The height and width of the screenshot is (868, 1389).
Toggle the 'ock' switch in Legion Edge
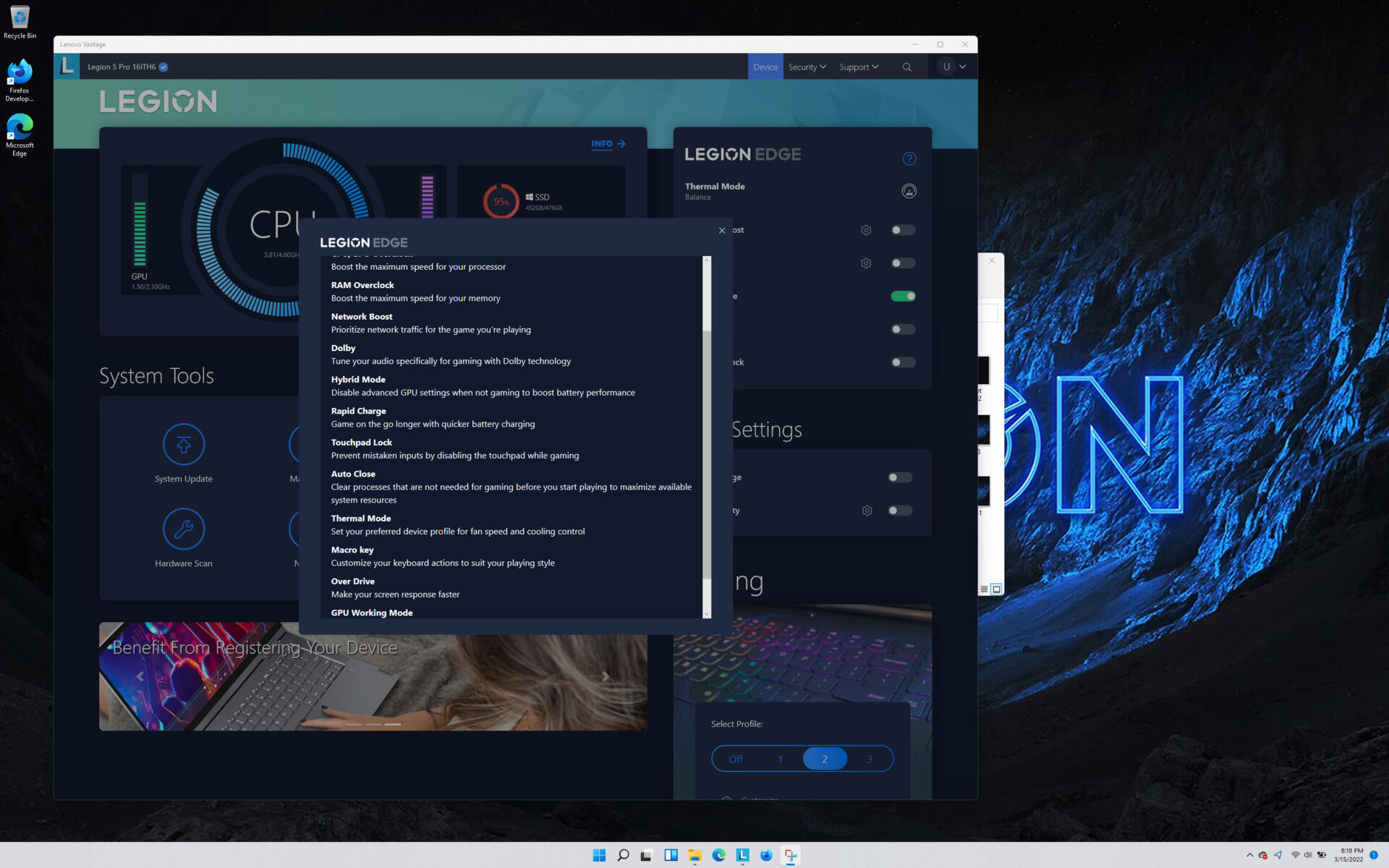pos(903,362)
